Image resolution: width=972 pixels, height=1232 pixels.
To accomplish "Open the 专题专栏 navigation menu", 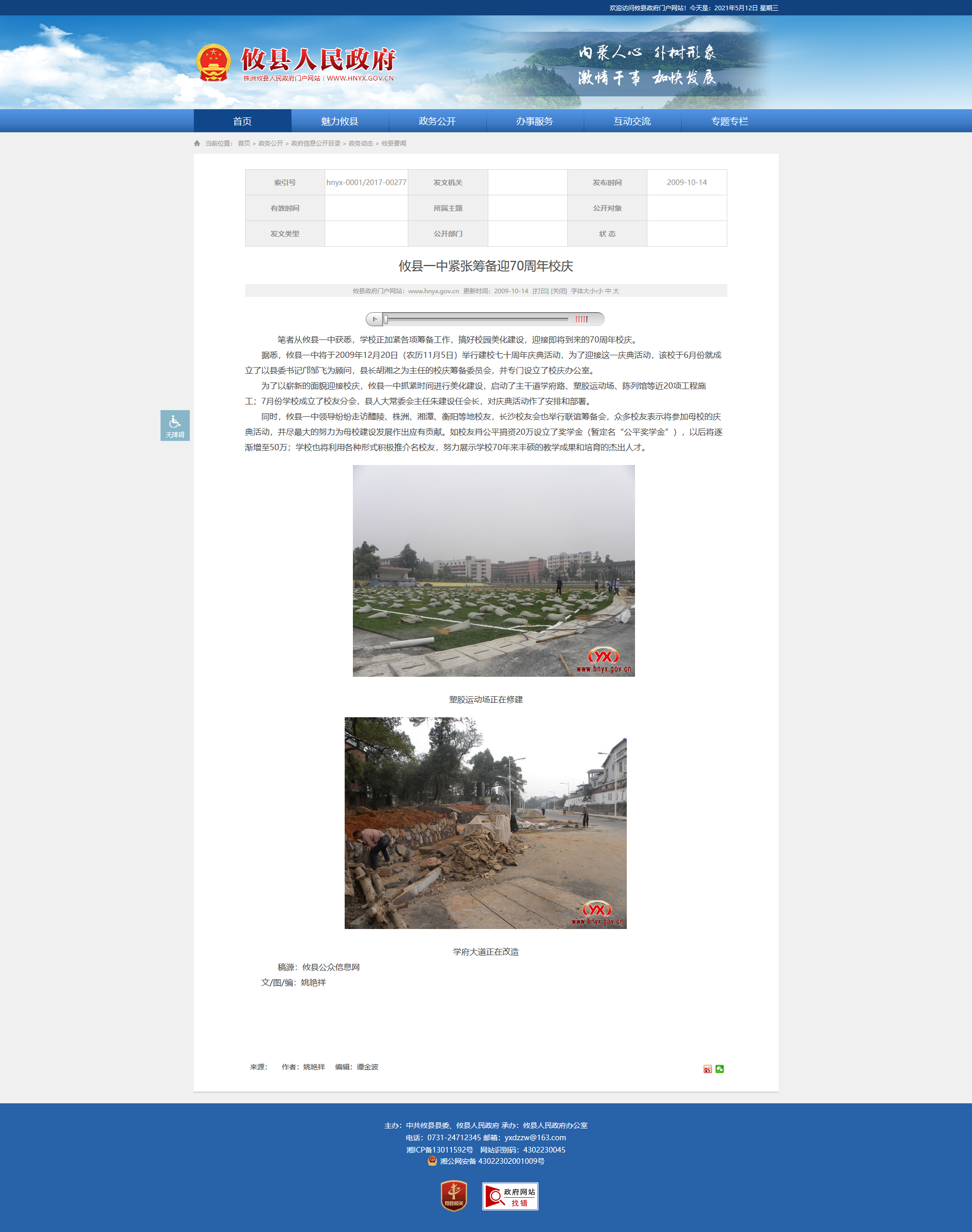I will pyautogui.click(x=729, y=121).
